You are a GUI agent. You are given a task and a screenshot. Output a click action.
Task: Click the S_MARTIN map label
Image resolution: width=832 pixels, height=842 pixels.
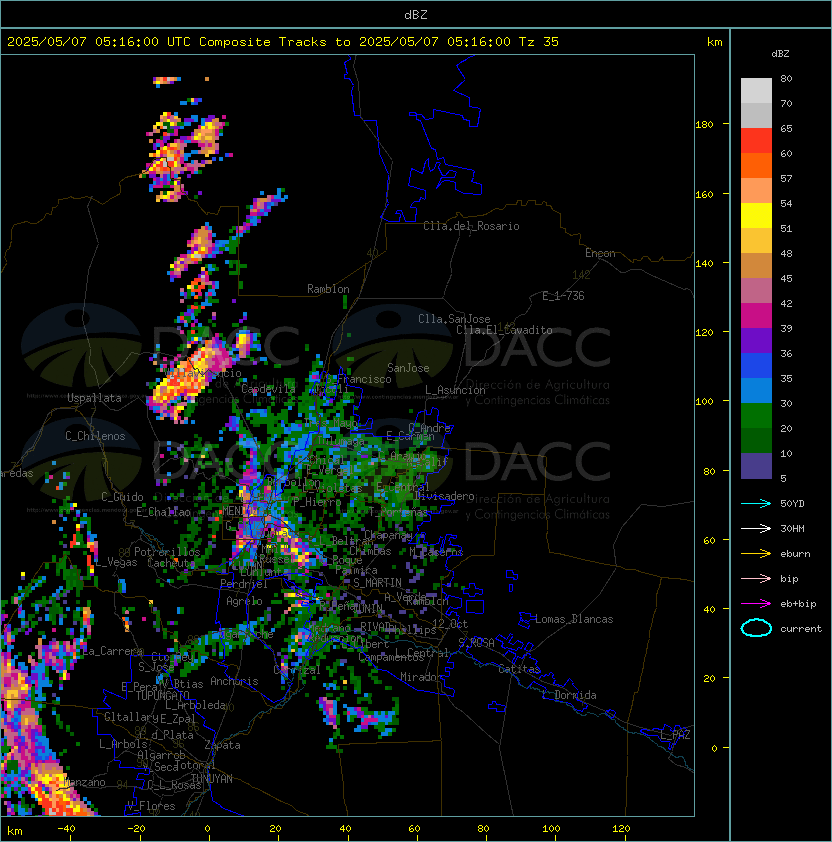377,583
